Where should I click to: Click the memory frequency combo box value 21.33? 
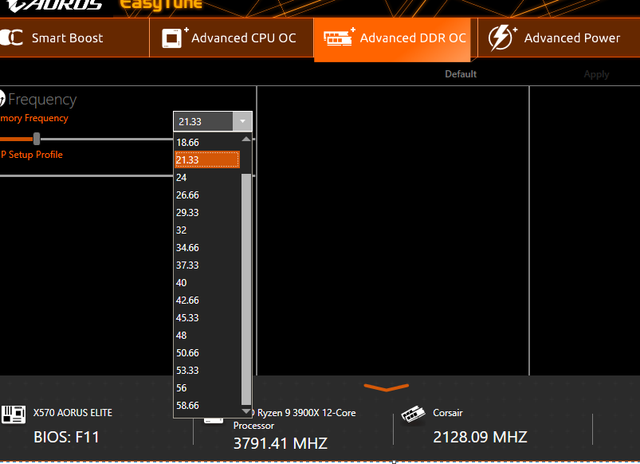(x=204, y=122)
